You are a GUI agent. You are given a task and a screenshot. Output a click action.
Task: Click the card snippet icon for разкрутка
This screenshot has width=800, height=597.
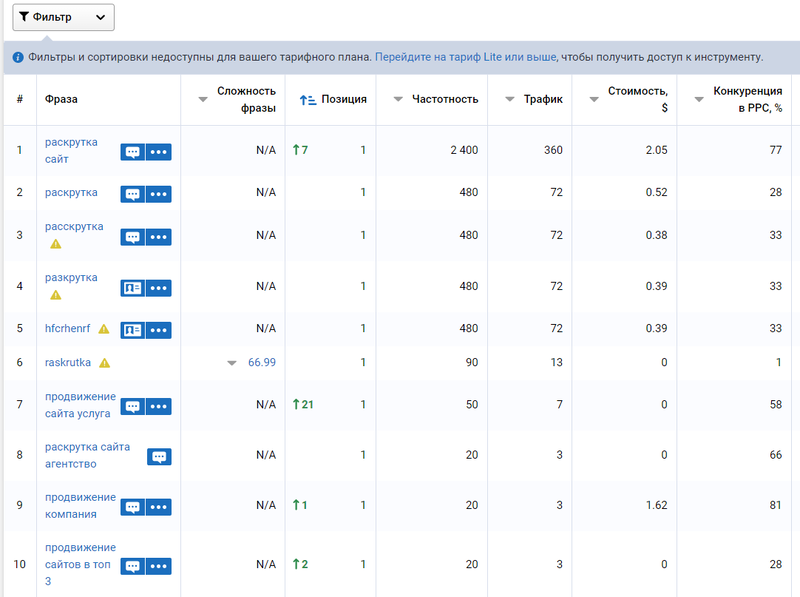133,288
